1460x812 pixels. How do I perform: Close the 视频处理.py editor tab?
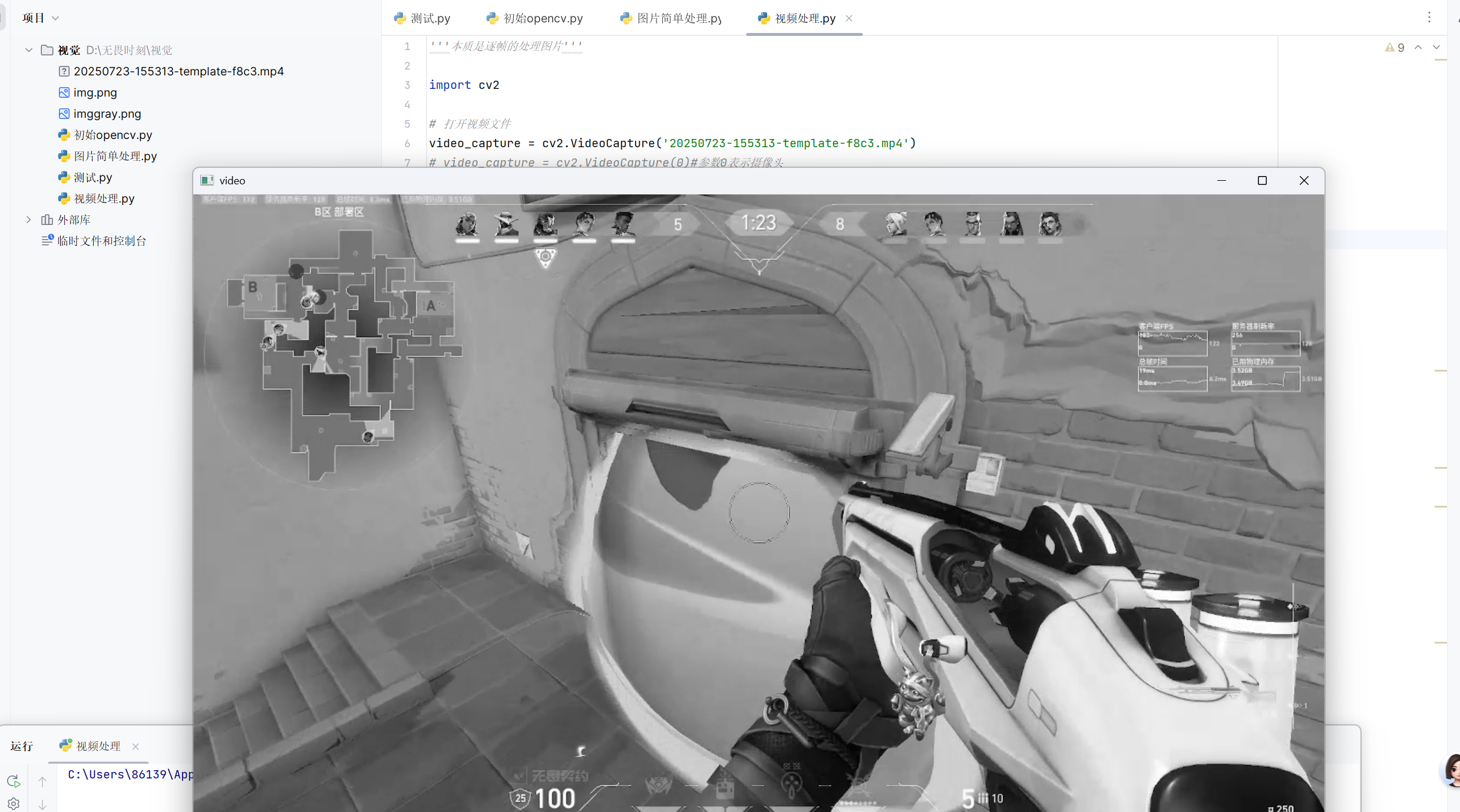tap(849, 18)
